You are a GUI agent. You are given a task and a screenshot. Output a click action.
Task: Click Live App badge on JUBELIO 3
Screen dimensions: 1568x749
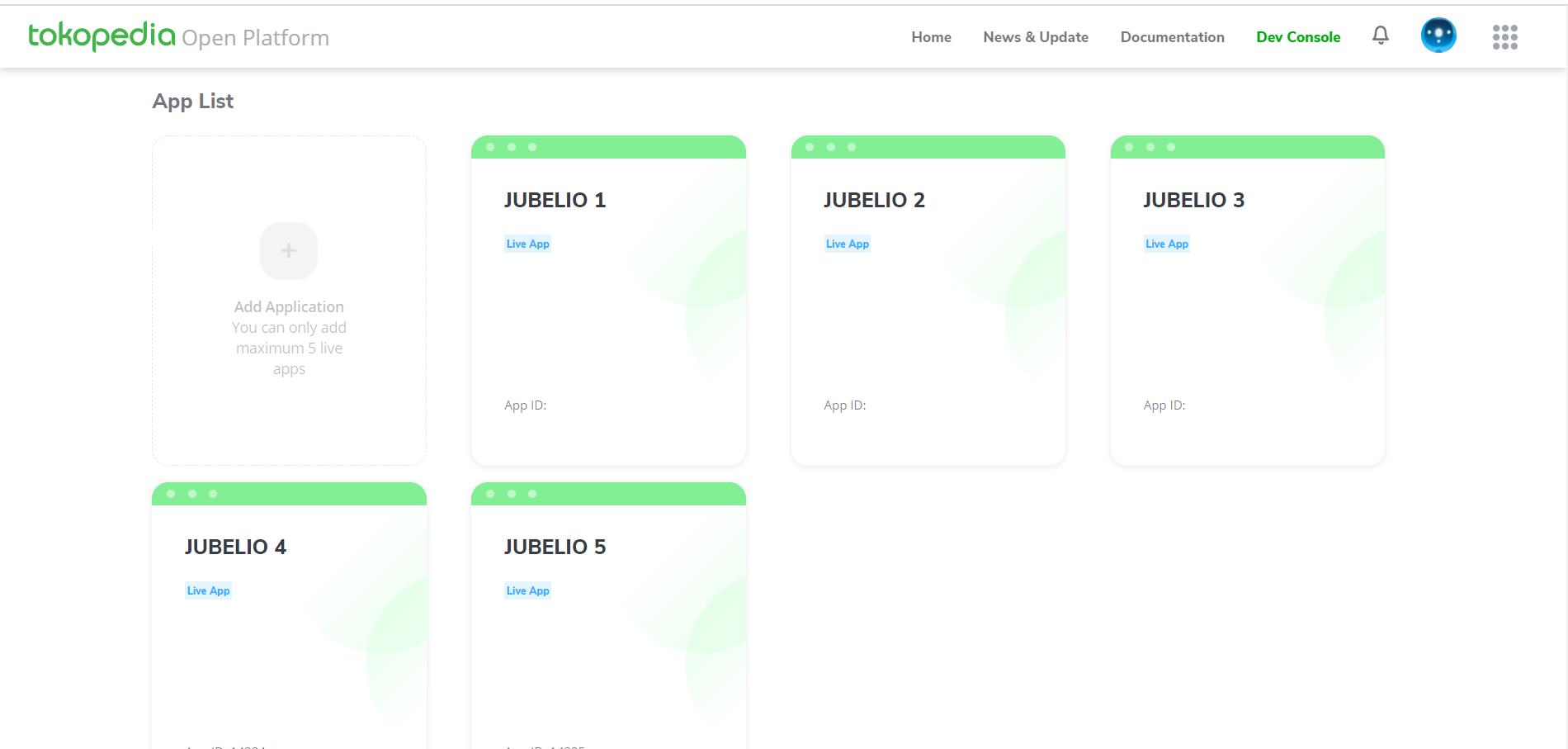pyautogui.click(x=1166, y=244)
